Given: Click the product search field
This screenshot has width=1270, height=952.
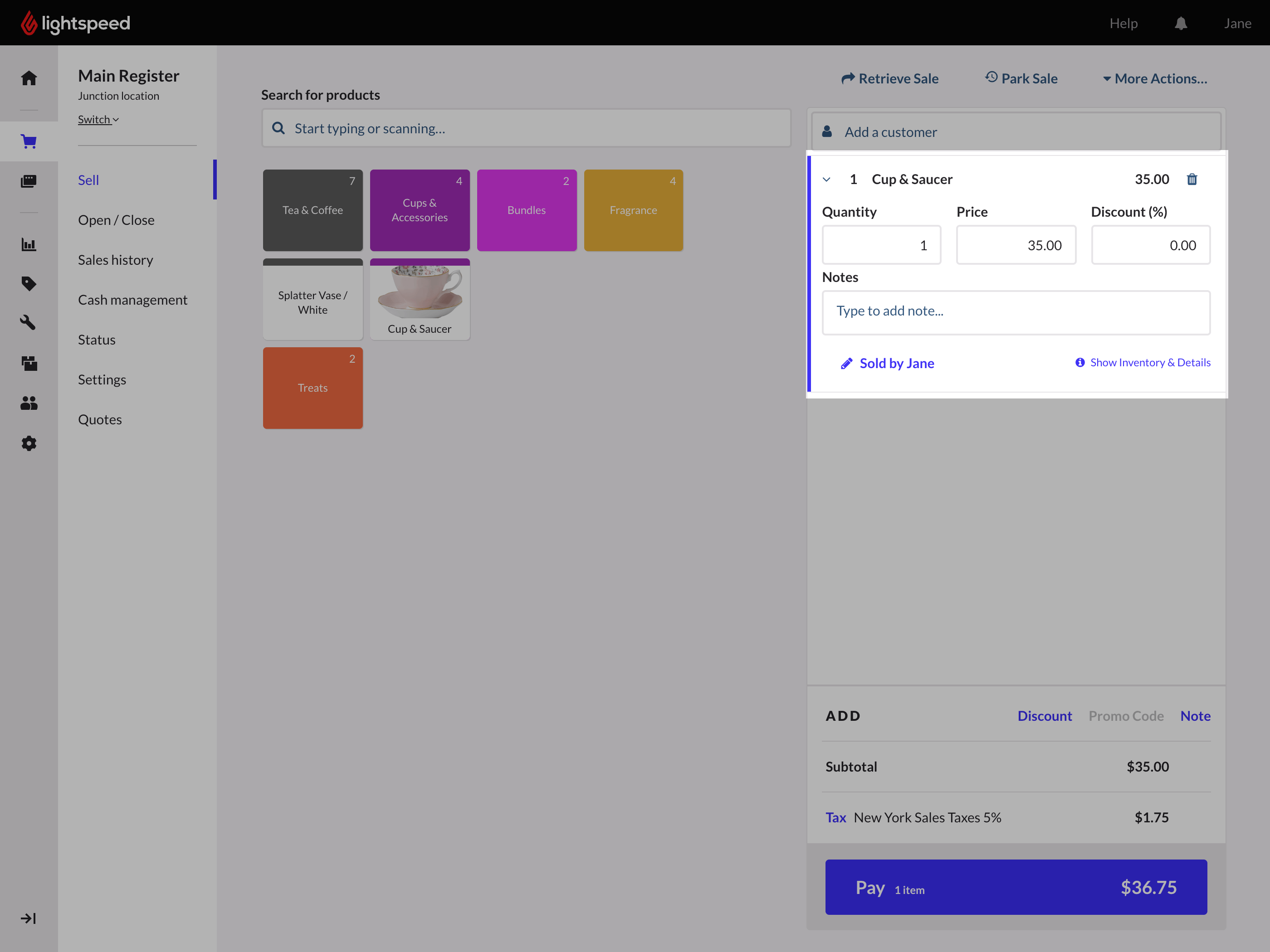Looking at the screenshot, I should [526, 129].
